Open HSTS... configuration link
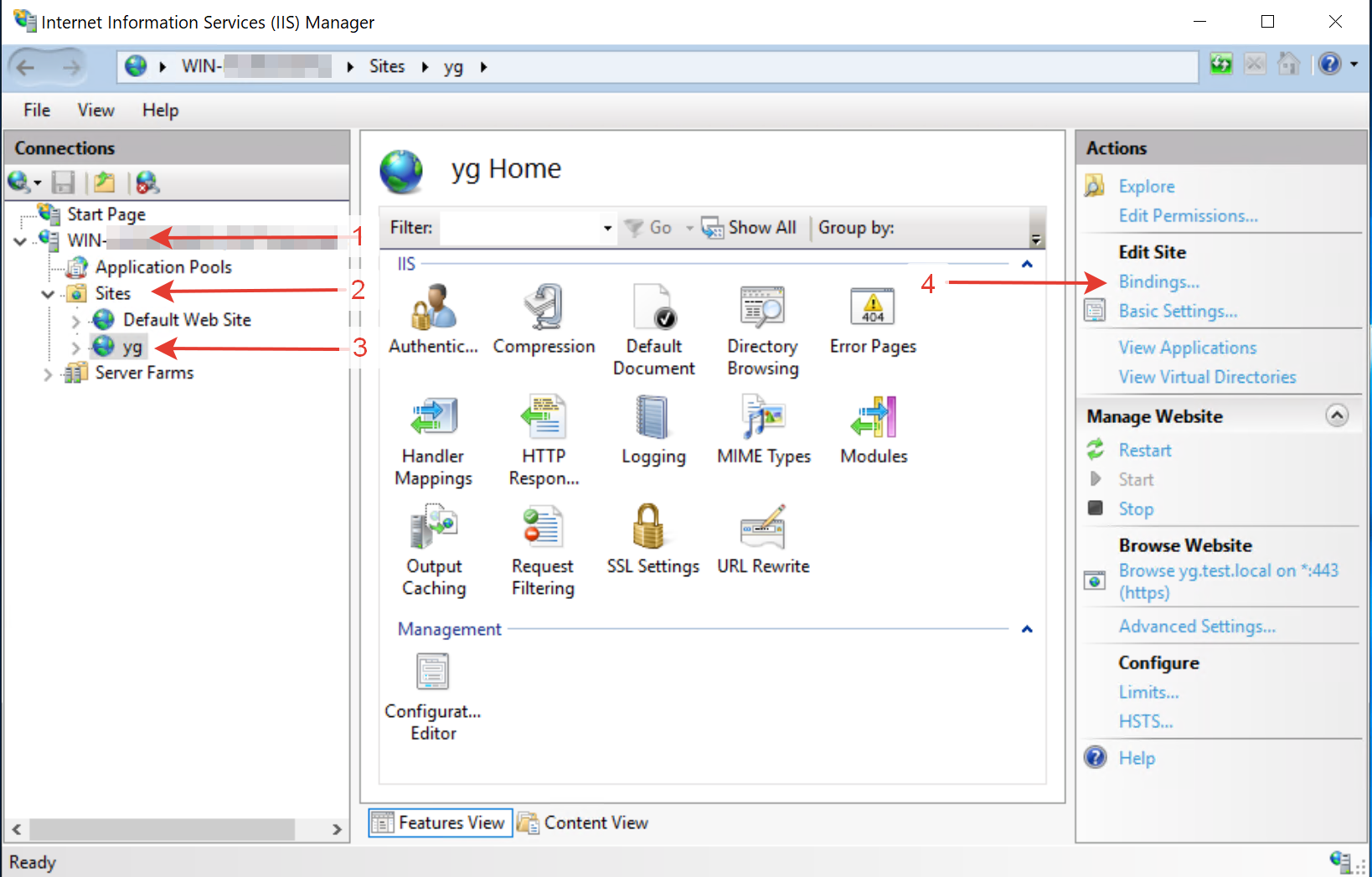Viewport: 1372px width, 877px height. pyautogui.click(x=1146, y=721)
